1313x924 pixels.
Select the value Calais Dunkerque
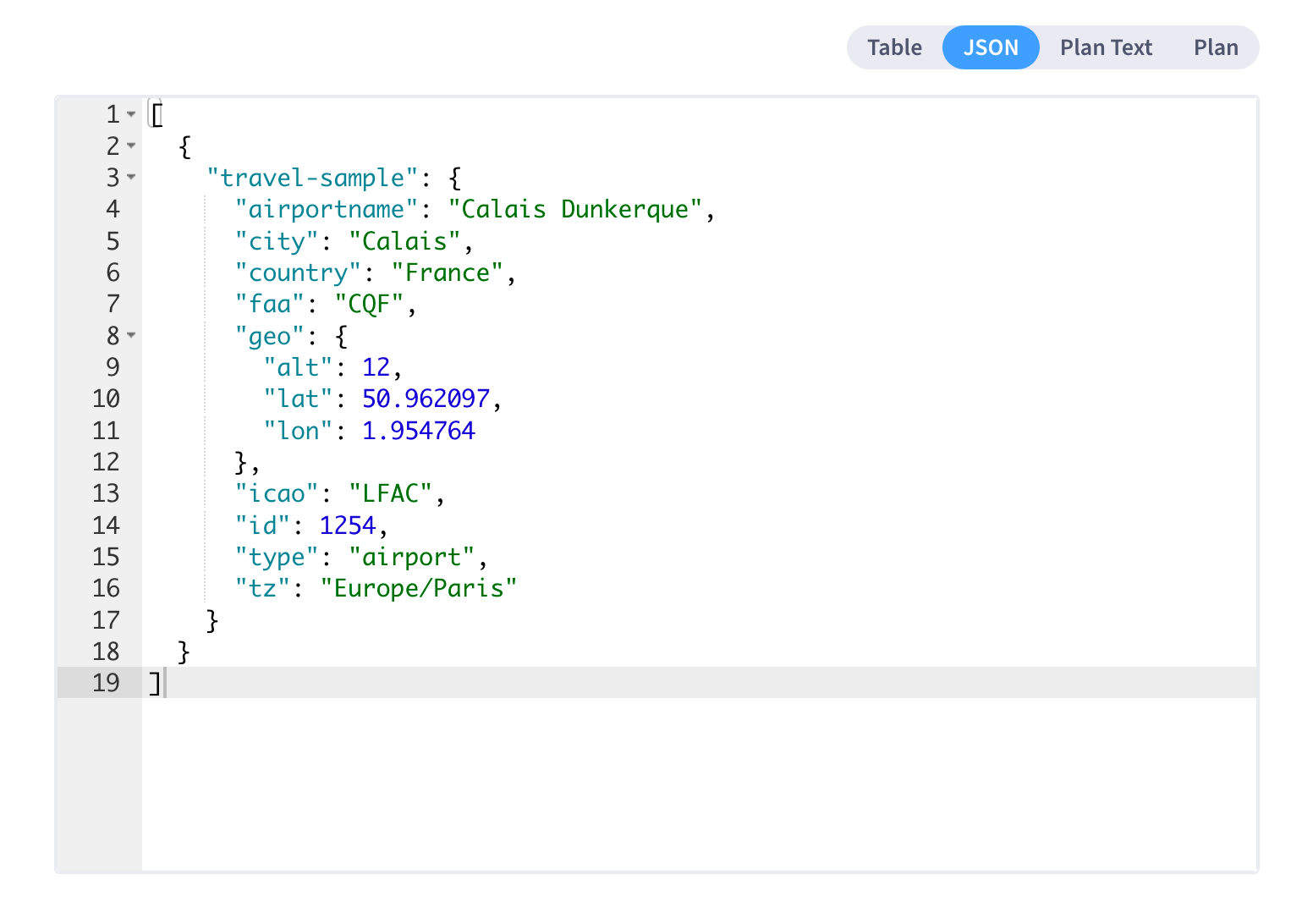(x=580, y=209)
